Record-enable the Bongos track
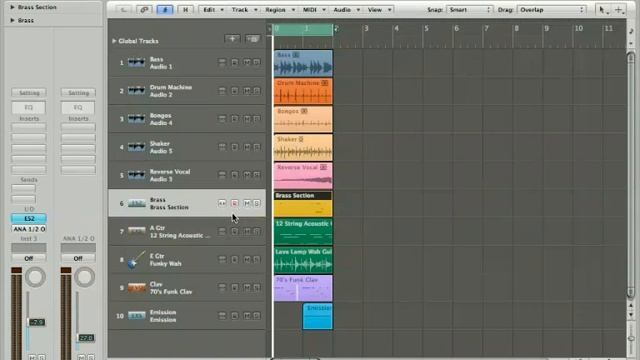The width and height of the screenshot is (640, 360). coord(235,118)
